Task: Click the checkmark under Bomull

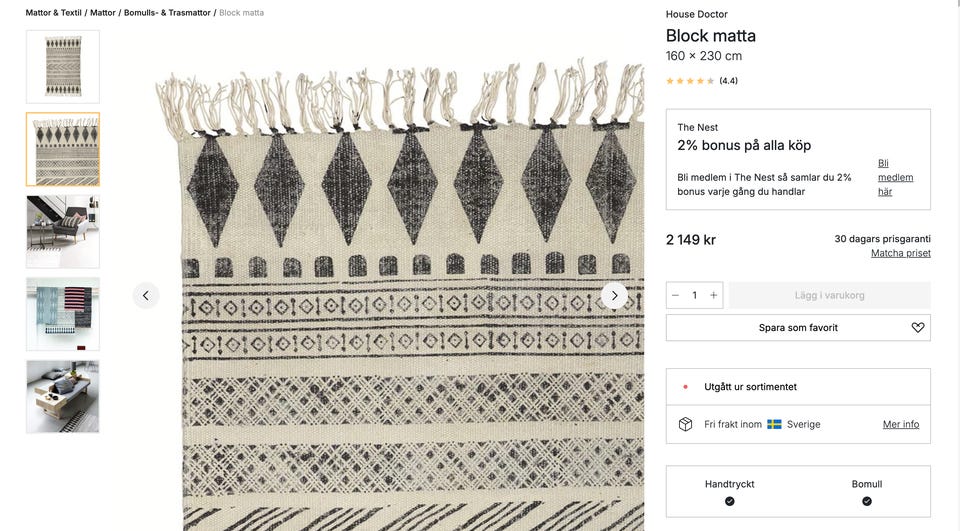Action: [867, 501]
